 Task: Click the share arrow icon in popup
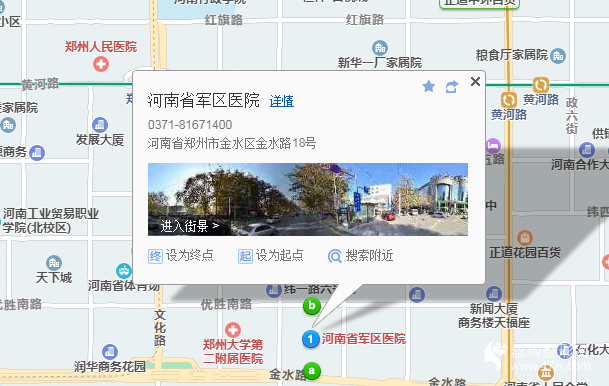[452, 87]
